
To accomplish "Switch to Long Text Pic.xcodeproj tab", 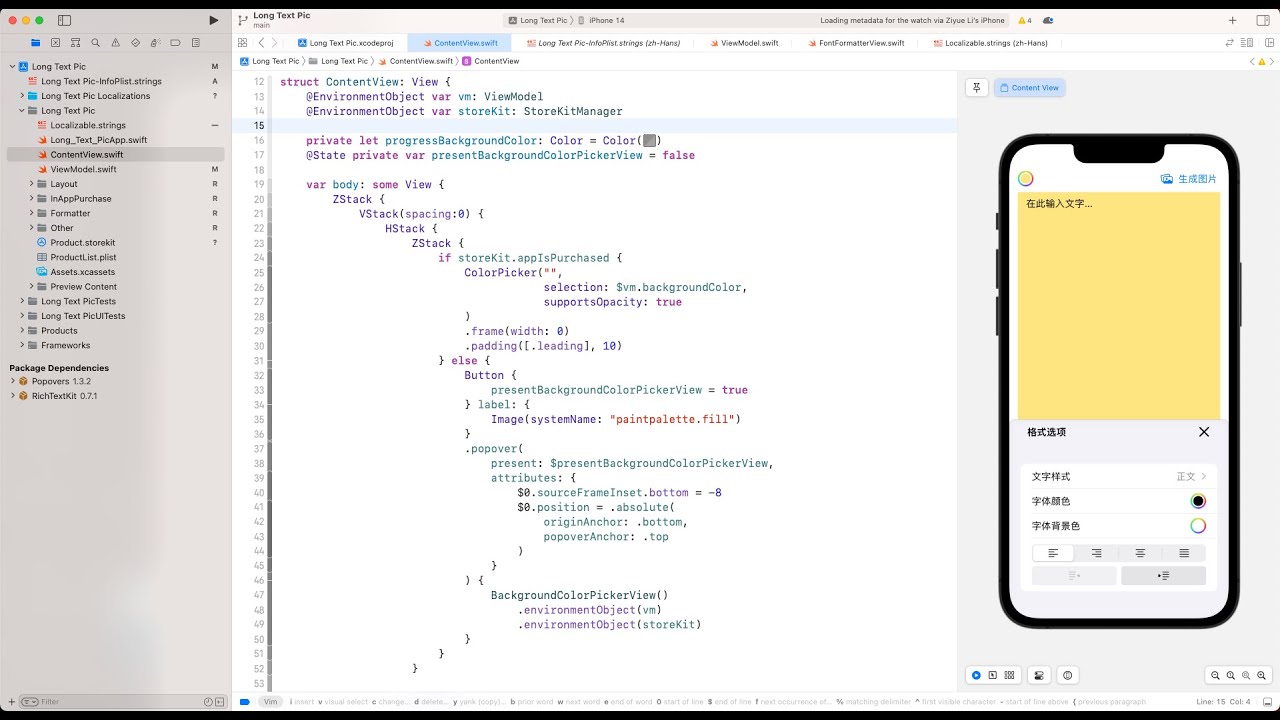I will coord(345,43).
